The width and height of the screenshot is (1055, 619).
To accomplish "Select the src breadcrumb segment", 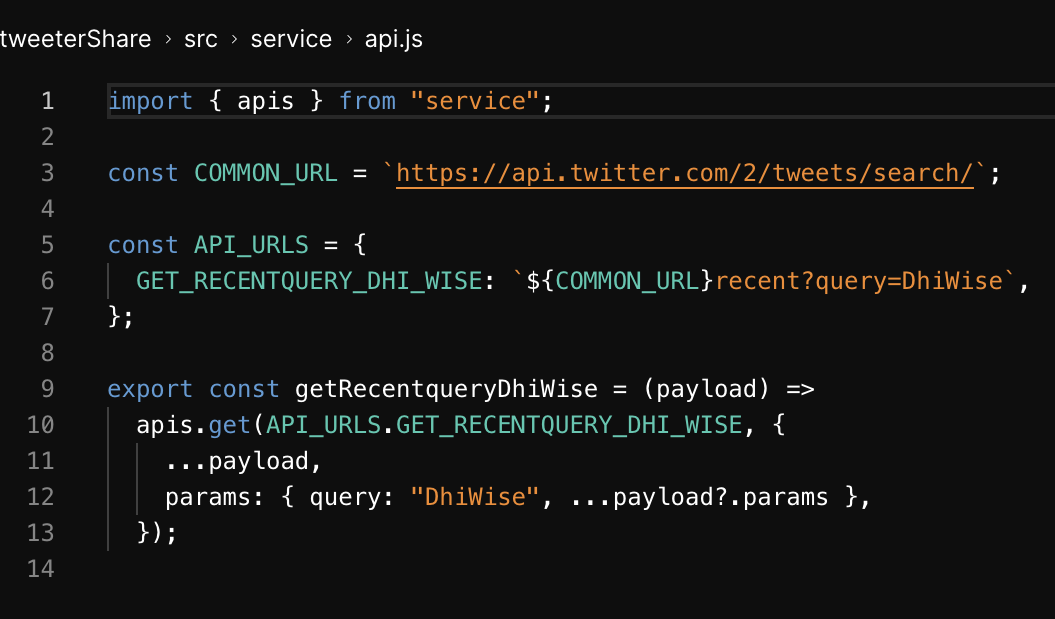I will click(201, 39).
